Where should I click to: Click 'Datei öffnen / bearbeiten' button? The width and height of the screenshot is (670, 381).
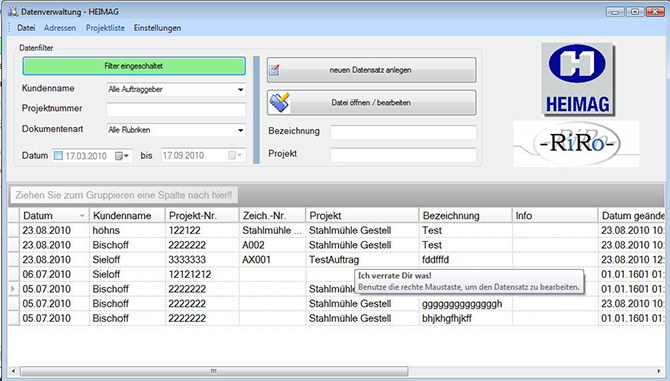pyautogui.click(x=371, y=103)
